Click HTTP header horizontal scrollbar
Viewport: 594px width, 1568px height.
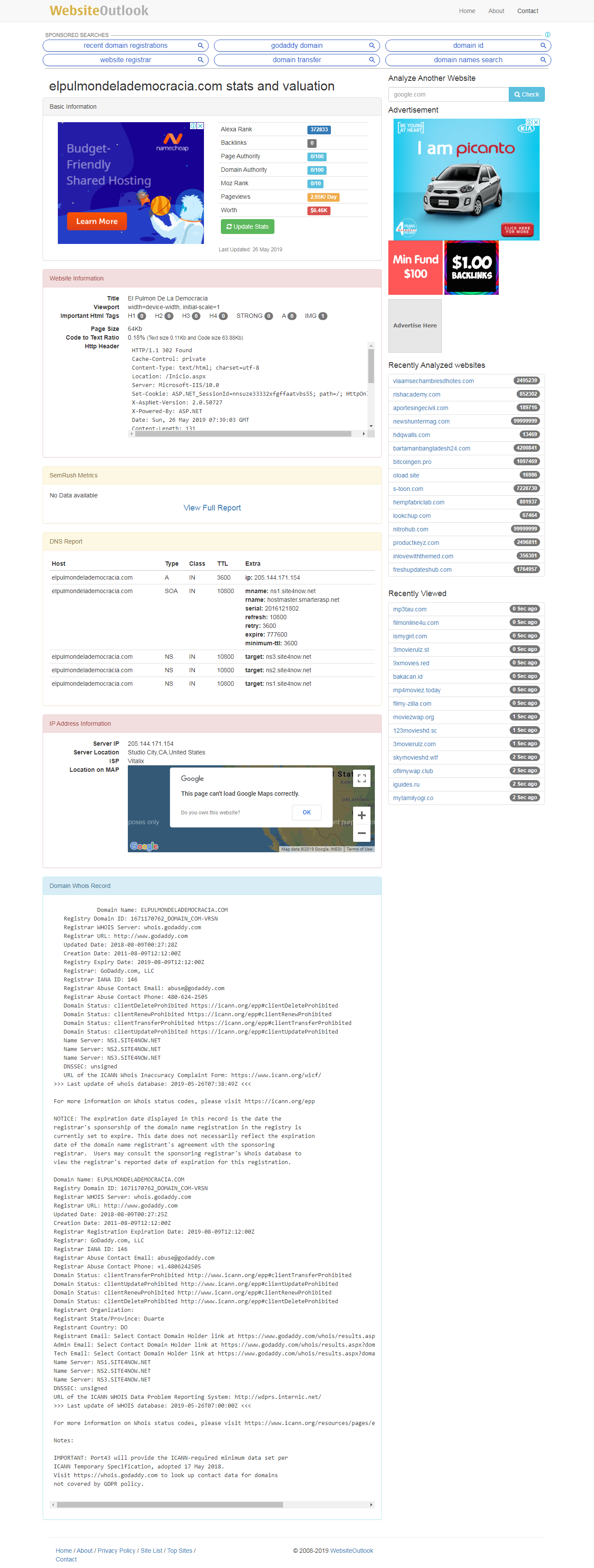tap(243, 434)
